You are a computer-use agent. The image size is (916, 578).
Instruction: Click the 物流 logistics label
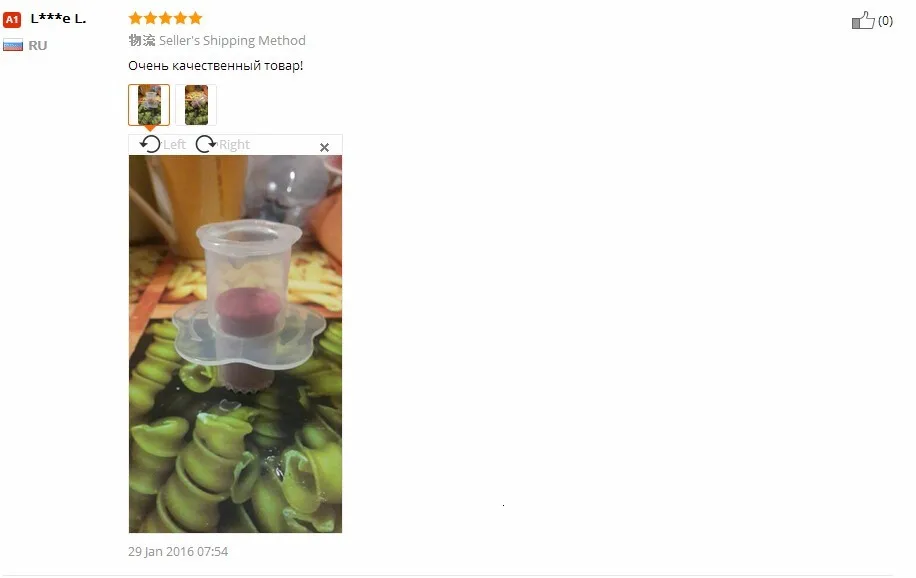click(x=142, y=40)
